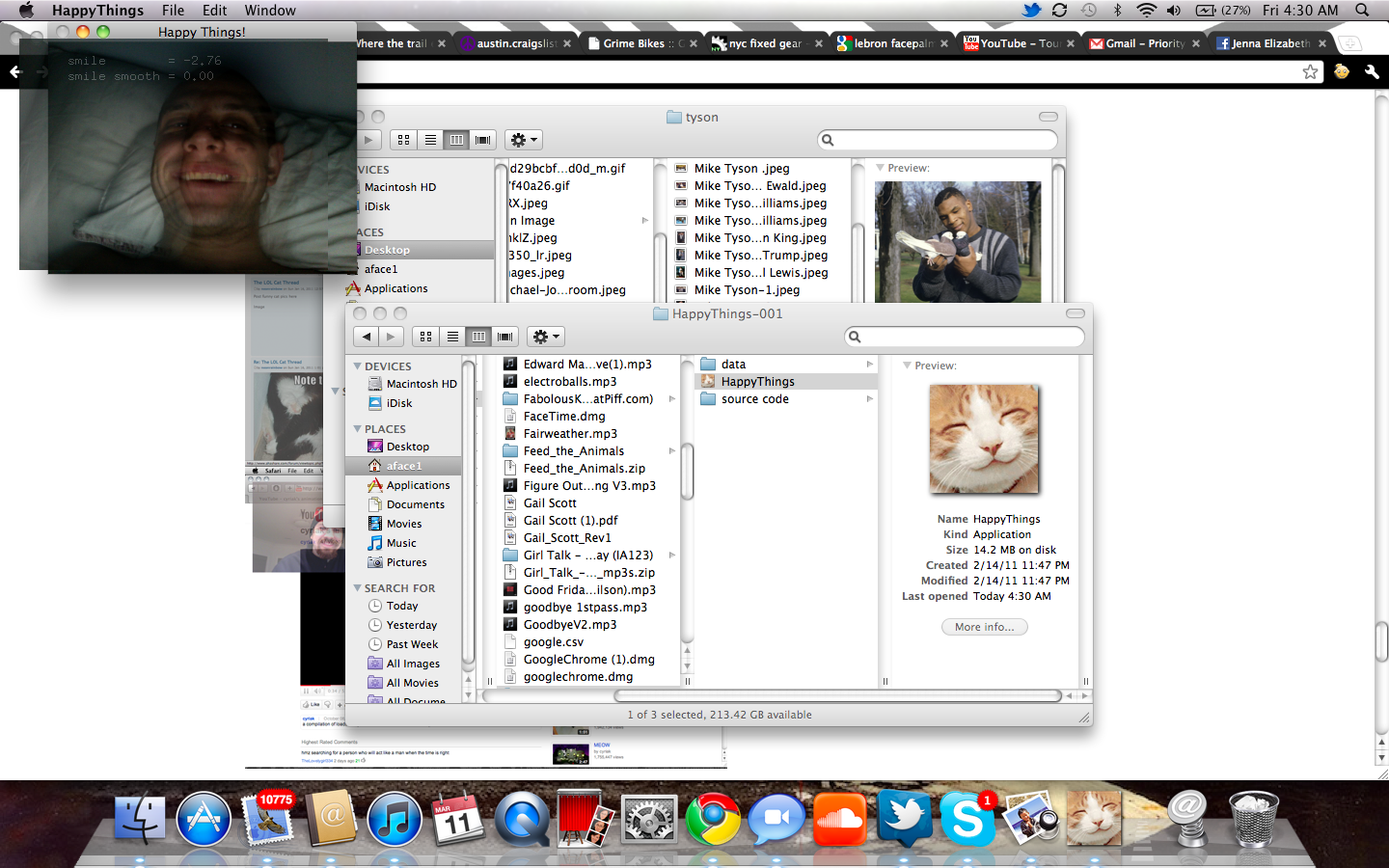Expand the source code folder arrow
Screen dimensions: 1389x868
869,399
